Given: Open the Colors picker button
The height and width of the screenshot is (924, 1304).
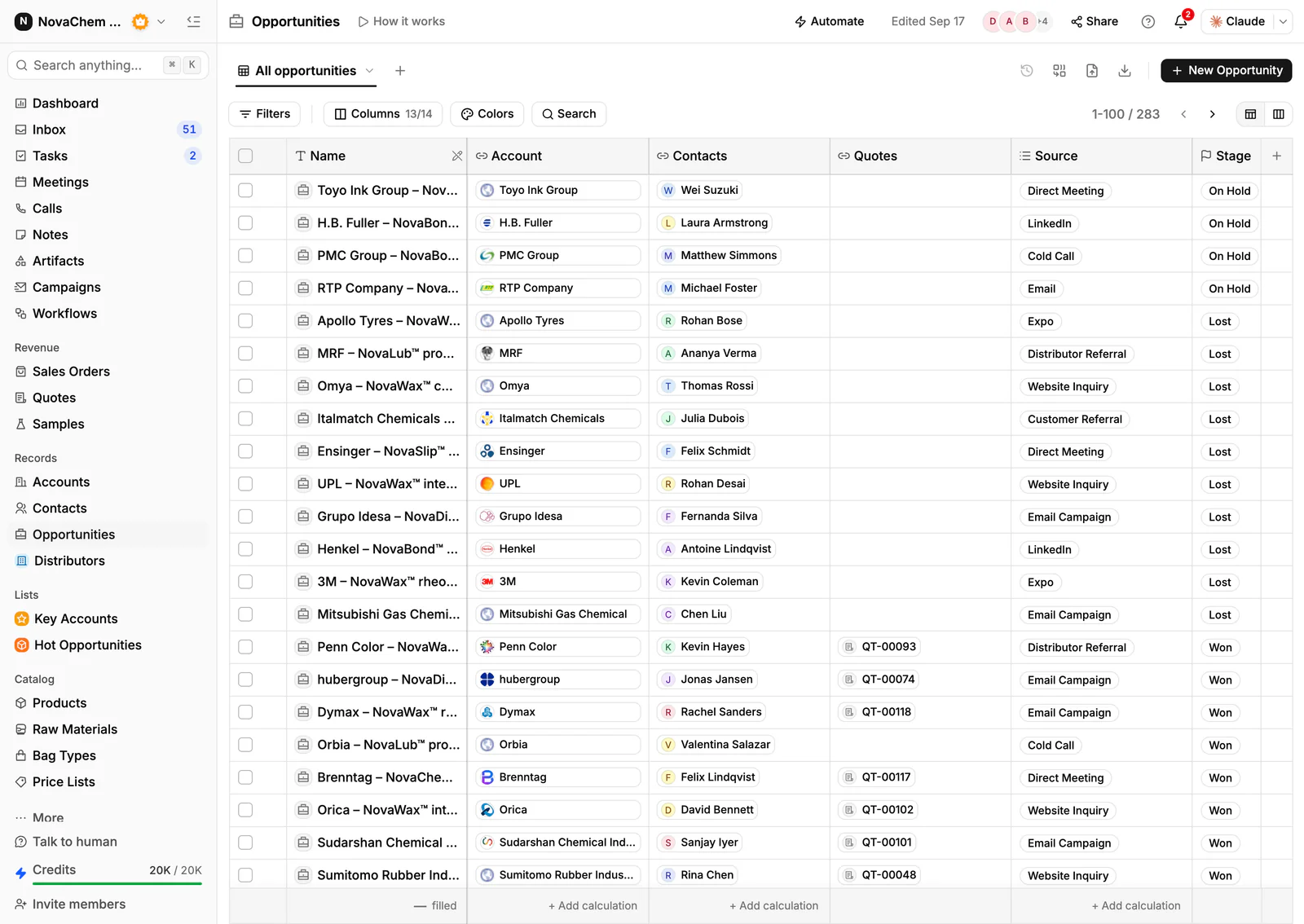Looking at the screenshot, I should (x=487, y=114).
